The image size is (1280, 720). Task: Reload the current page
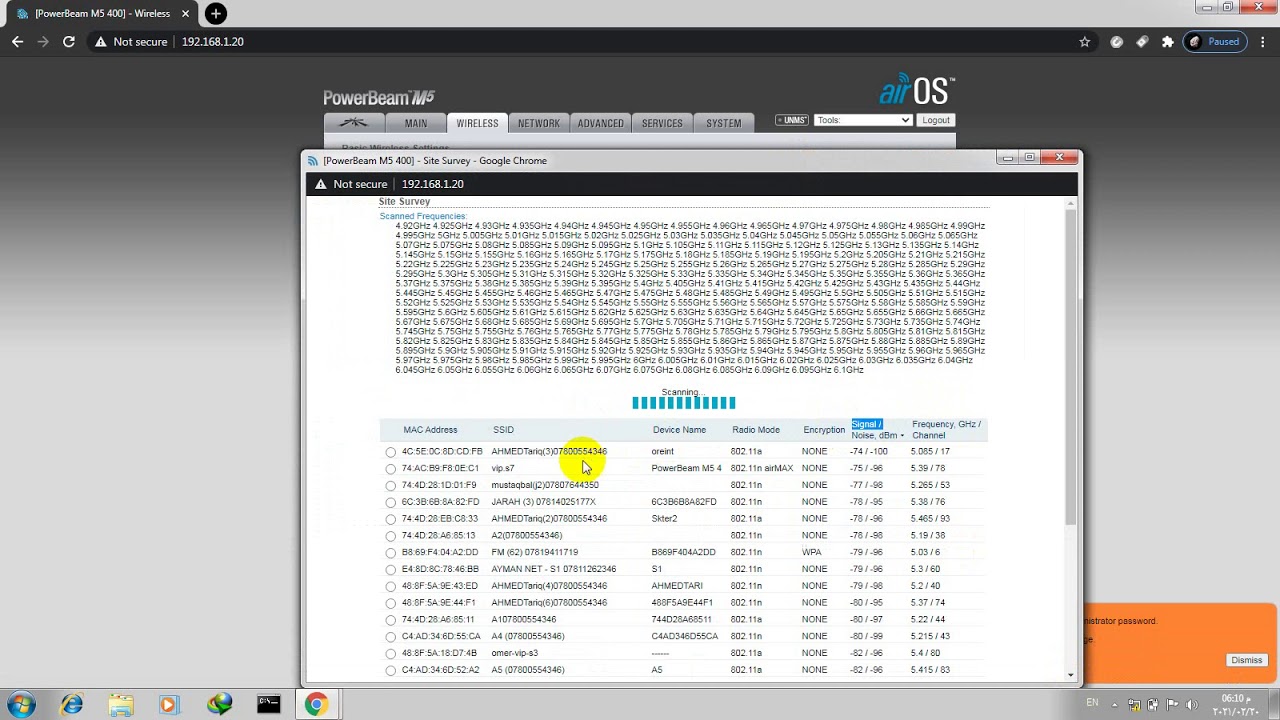69,42
